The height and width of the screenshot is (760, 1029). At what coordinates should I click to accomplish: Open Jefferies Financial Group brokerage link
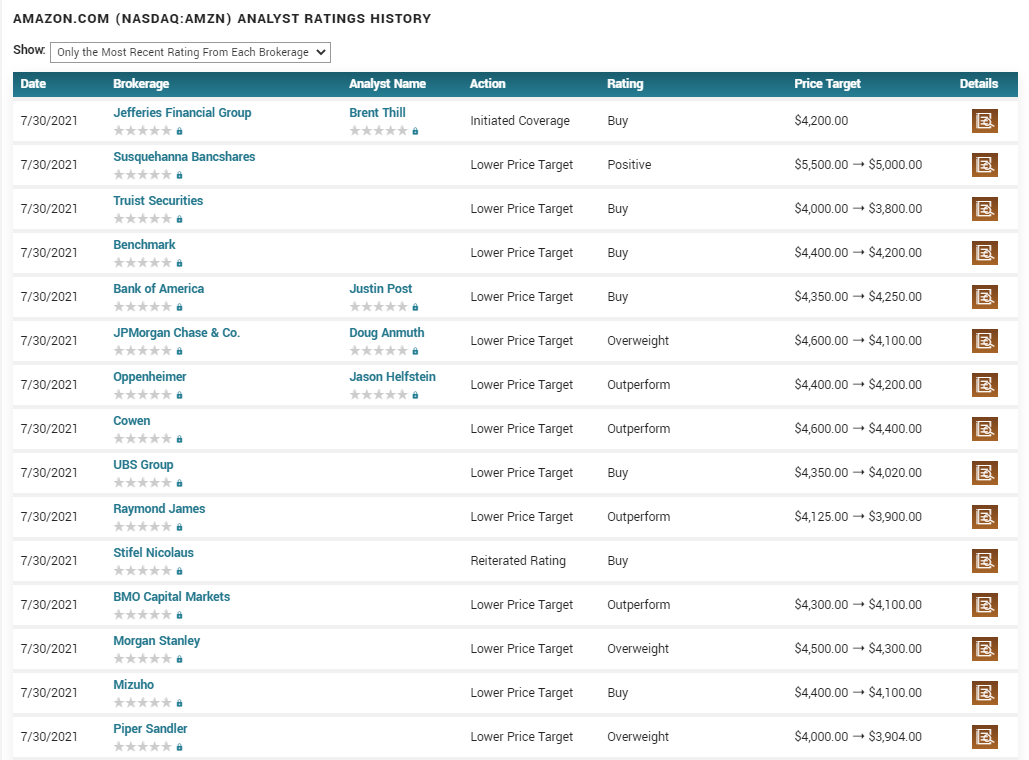pos(182,112)
